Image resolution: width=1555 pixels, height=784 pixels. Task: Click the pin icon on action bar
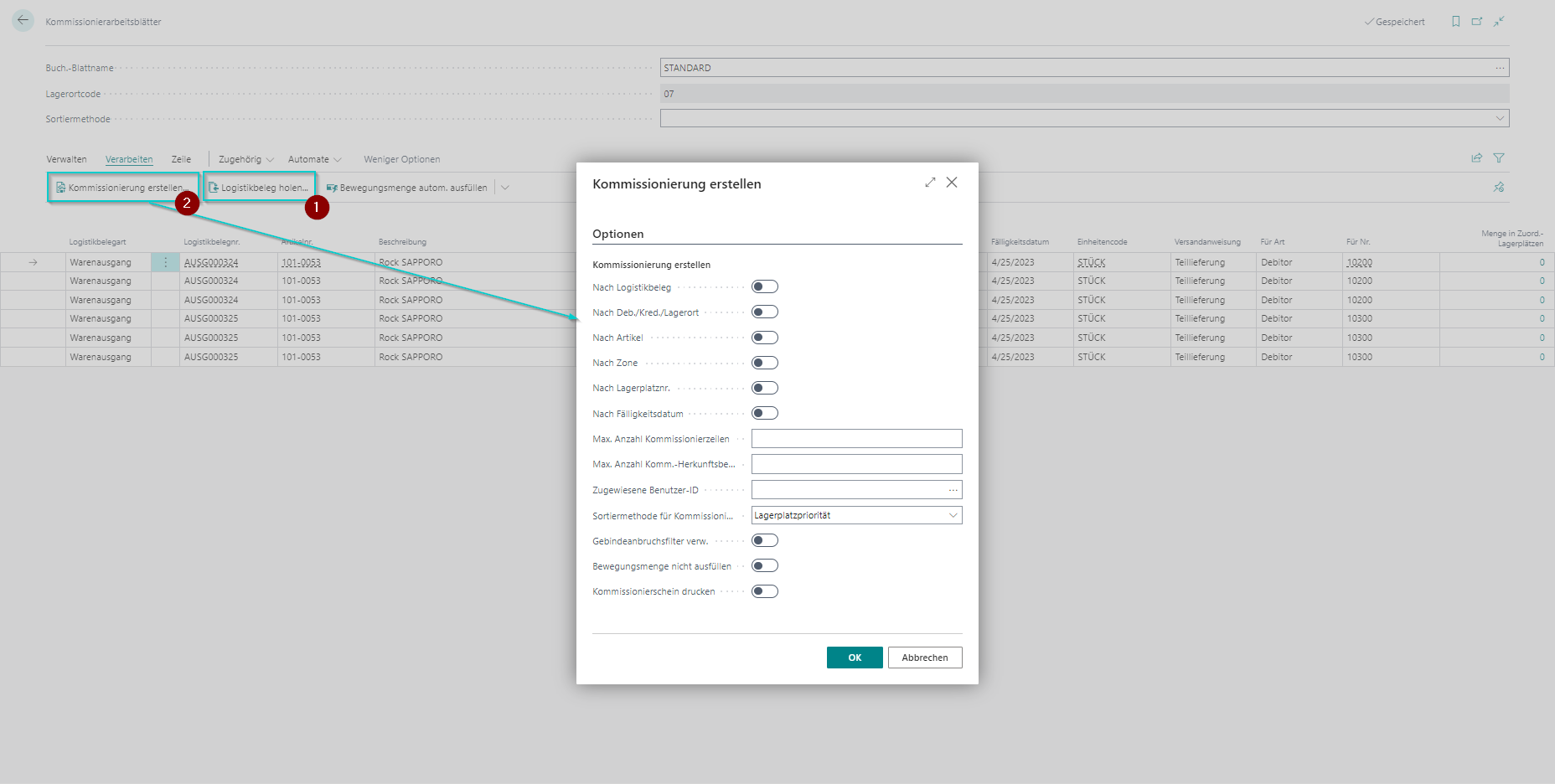(1499, 188)
